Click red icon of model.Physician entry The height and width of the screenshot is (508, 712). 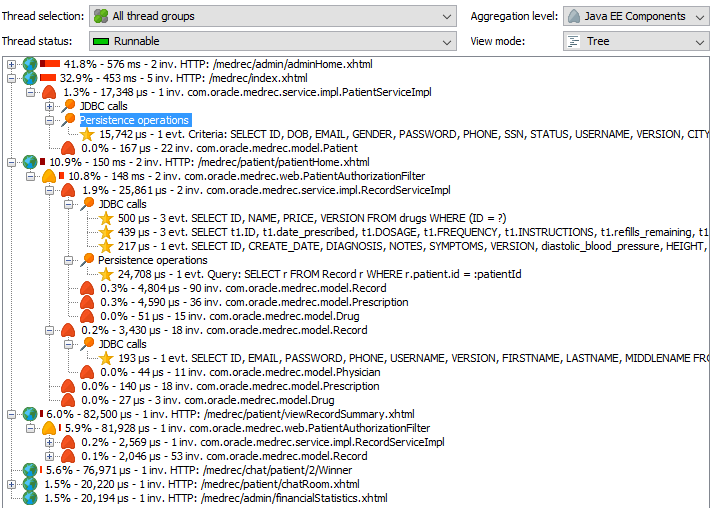[x=87, y=372]
